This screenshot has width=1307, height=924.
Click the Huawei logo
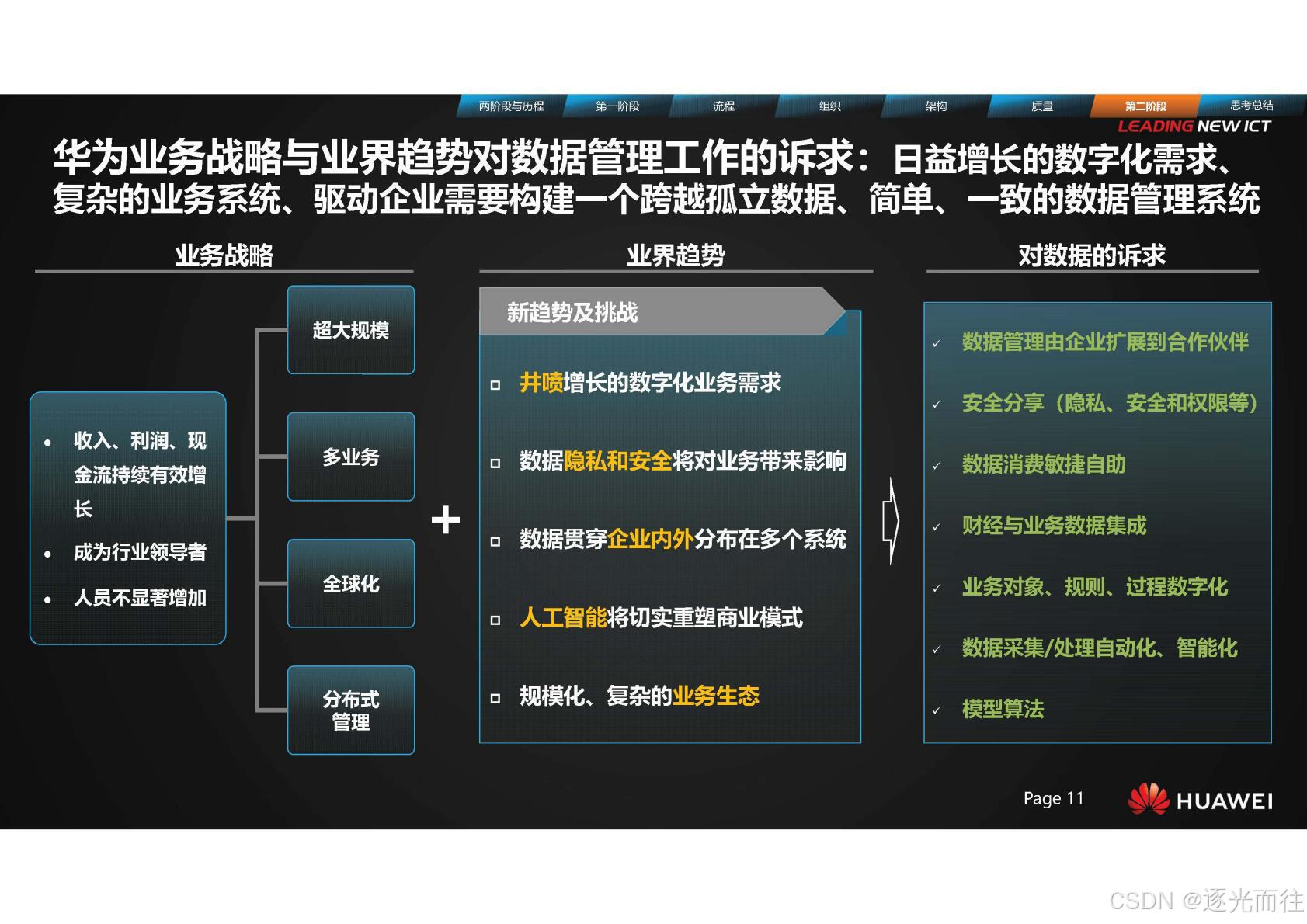[x=1200, y=800]
